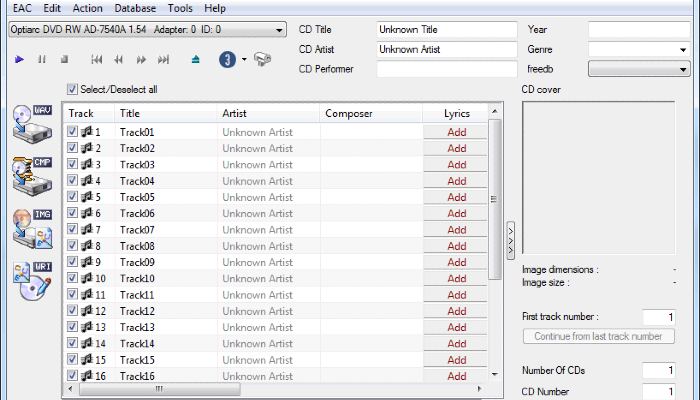This screenshot has width=700, height=400.
Task: Click the rewind button
Action: [x=118, y=59]
